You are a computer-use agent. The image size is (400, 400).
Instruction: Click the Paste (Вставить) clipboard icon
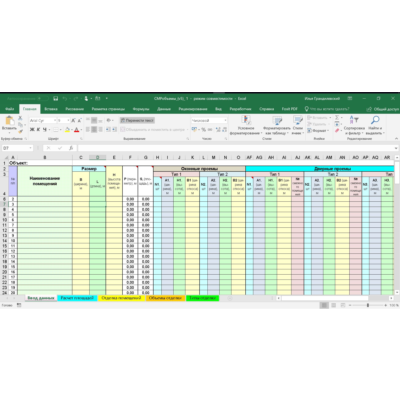9,121
